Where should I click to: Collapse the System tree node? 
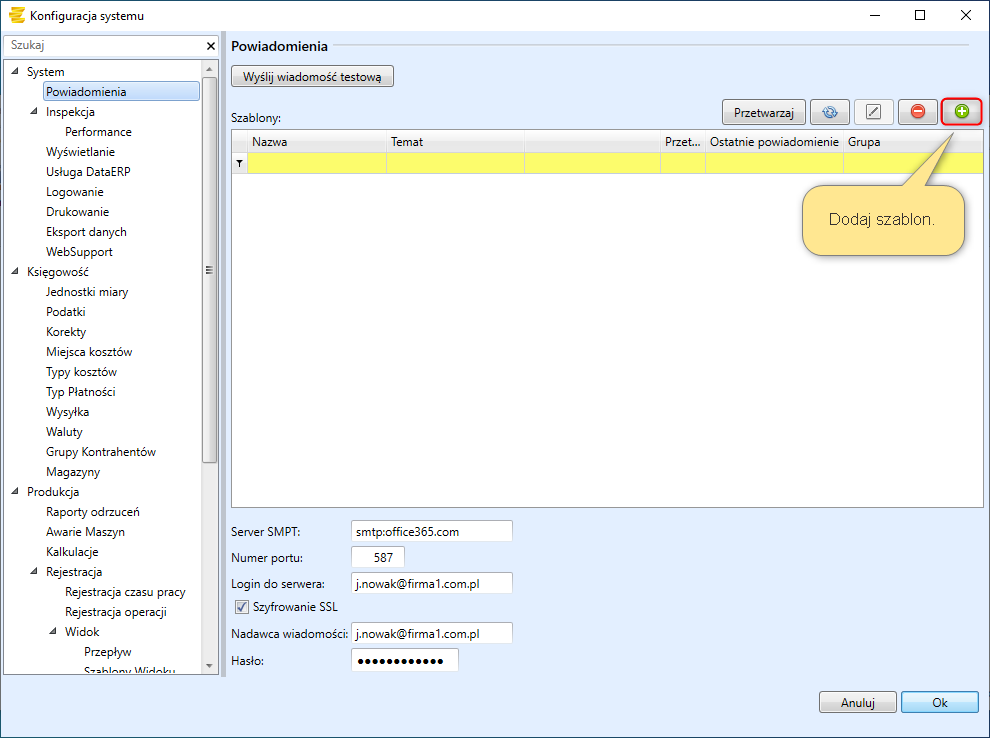pos(15,72)
